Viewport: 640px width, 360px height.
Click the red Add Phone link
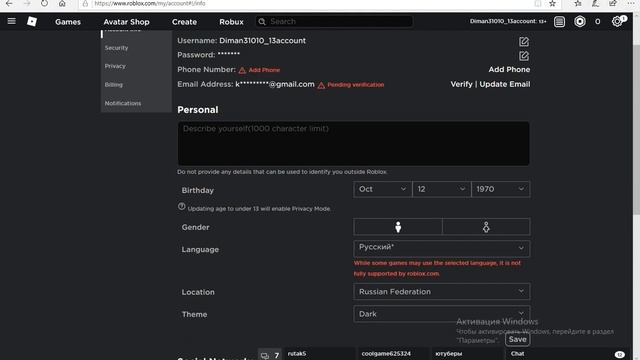tap(264, 70)
